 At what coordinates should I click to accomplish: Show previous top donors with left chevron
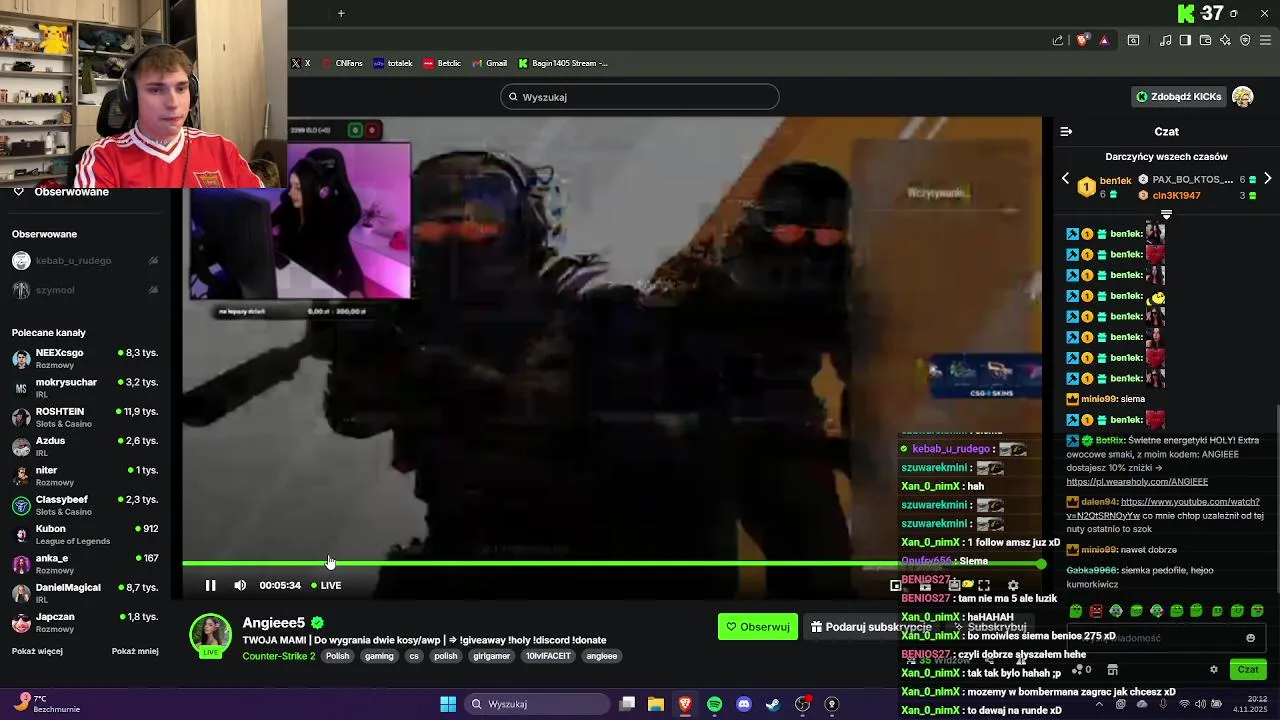(1065, 178)
